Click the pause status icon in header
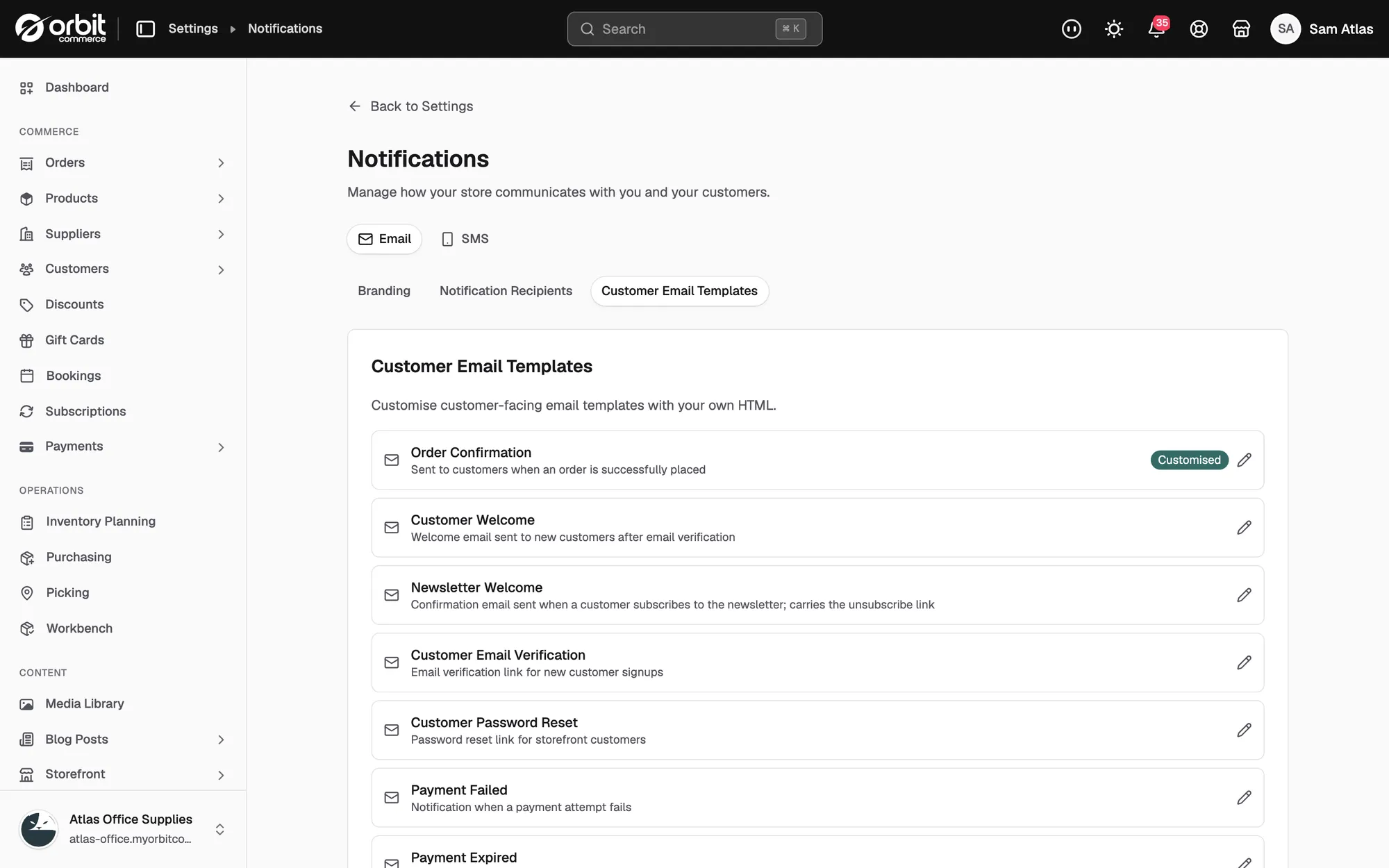The height and width of the screenshot is (868, 1389). point(1072,28)
